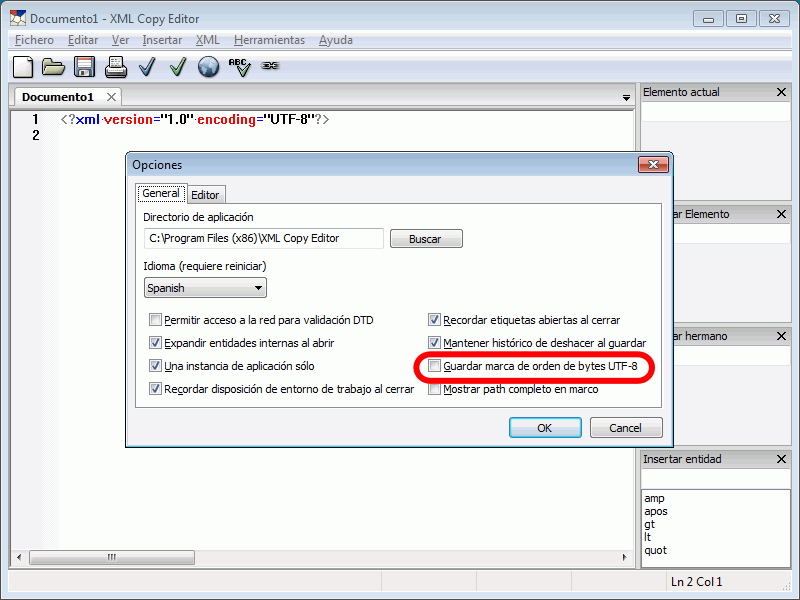
Task: Click the XML declaration on line 1
Action: tap(195, 119)
